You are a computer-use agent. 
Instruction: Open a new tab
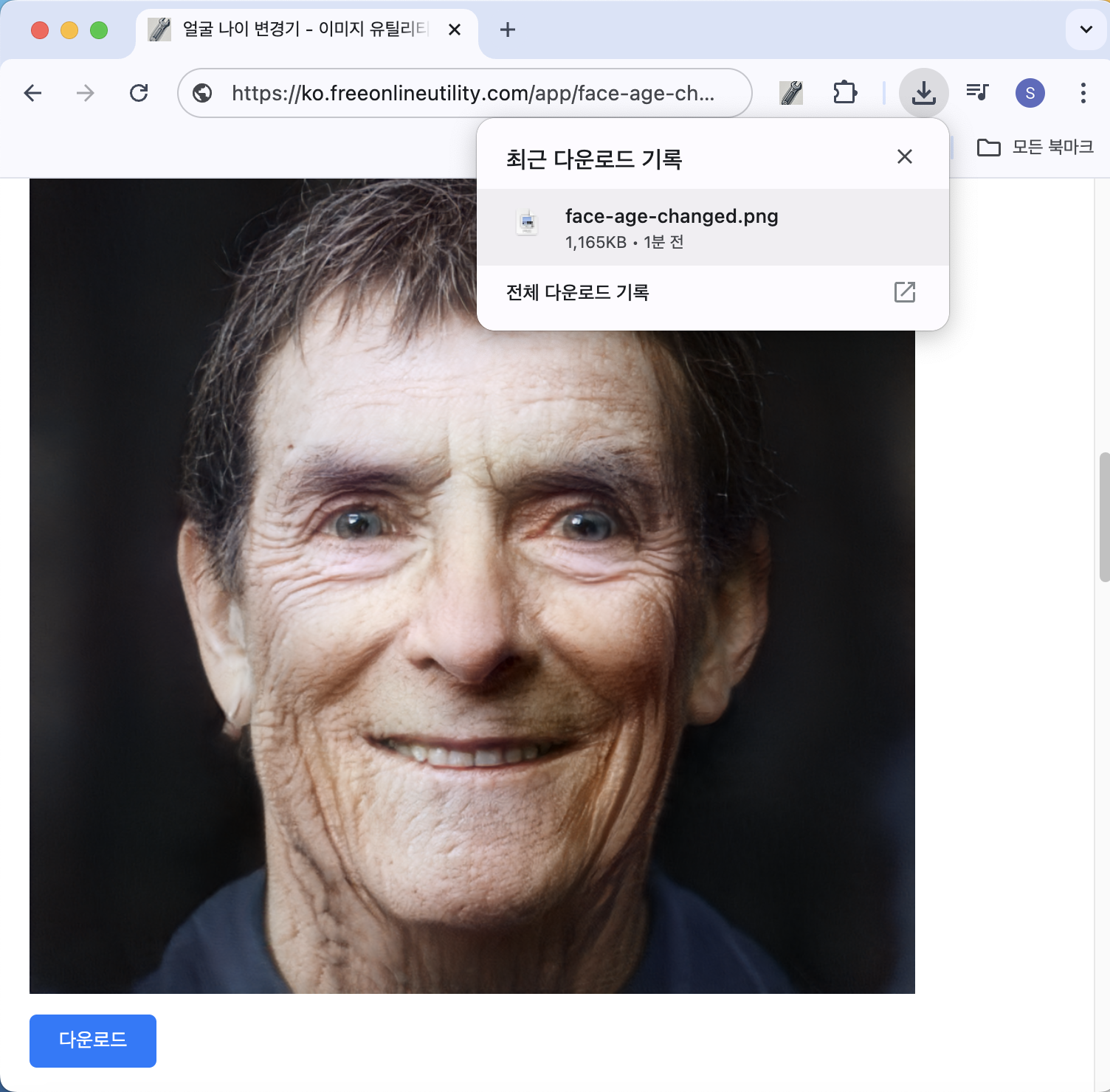pos(507,30)
